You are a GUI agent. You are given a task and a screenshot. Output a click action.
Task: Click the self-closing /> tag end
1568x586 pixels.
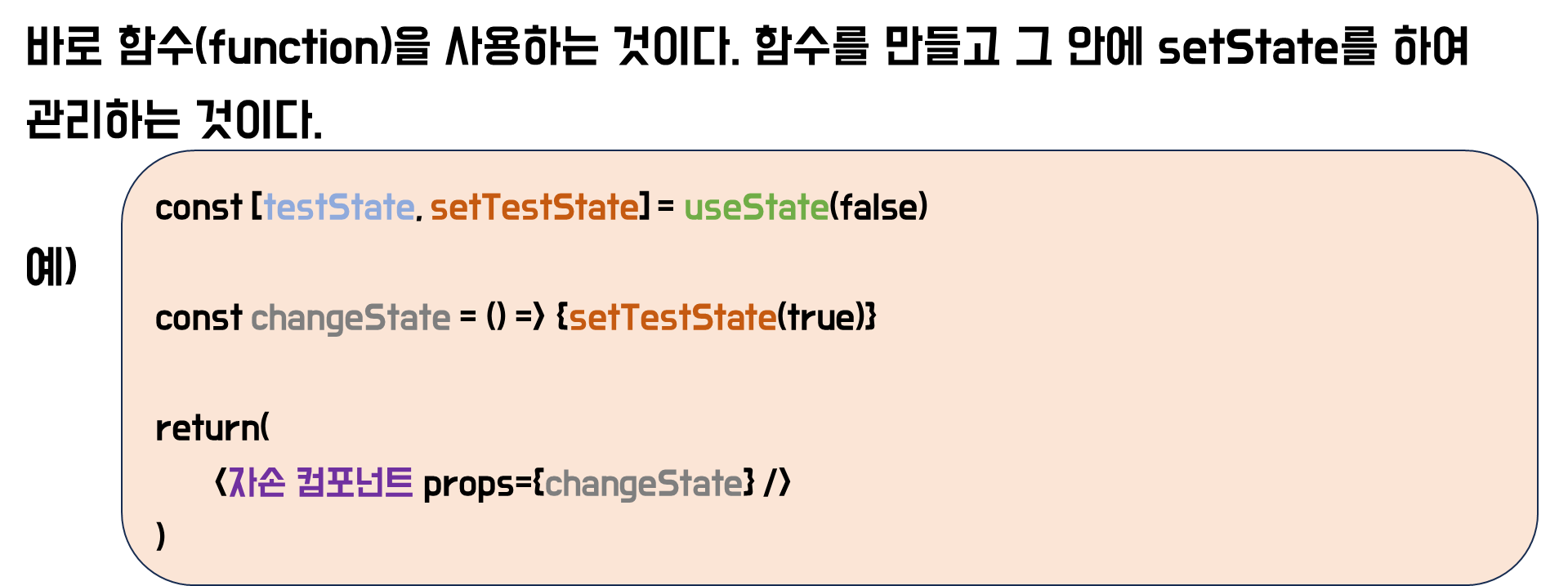point(777,482)
